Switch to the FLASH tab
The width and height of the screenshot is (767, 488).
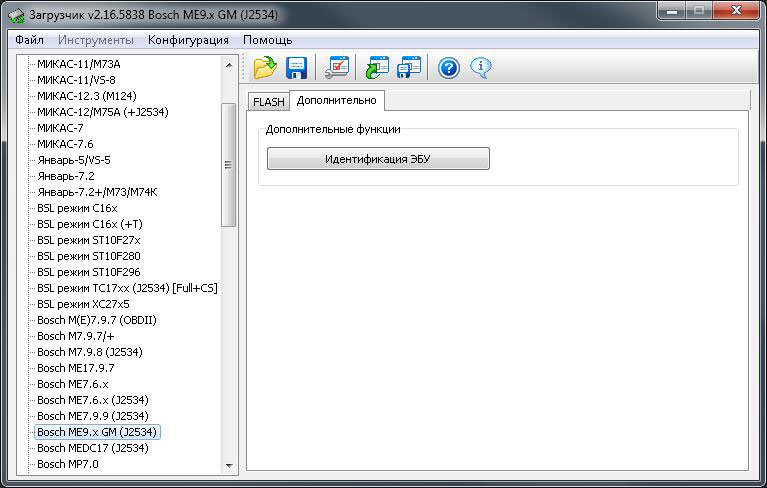268,102
